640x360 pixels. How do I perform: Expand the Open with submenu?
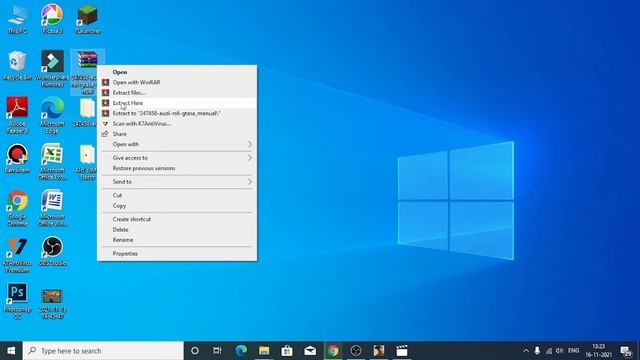[177, 144]
